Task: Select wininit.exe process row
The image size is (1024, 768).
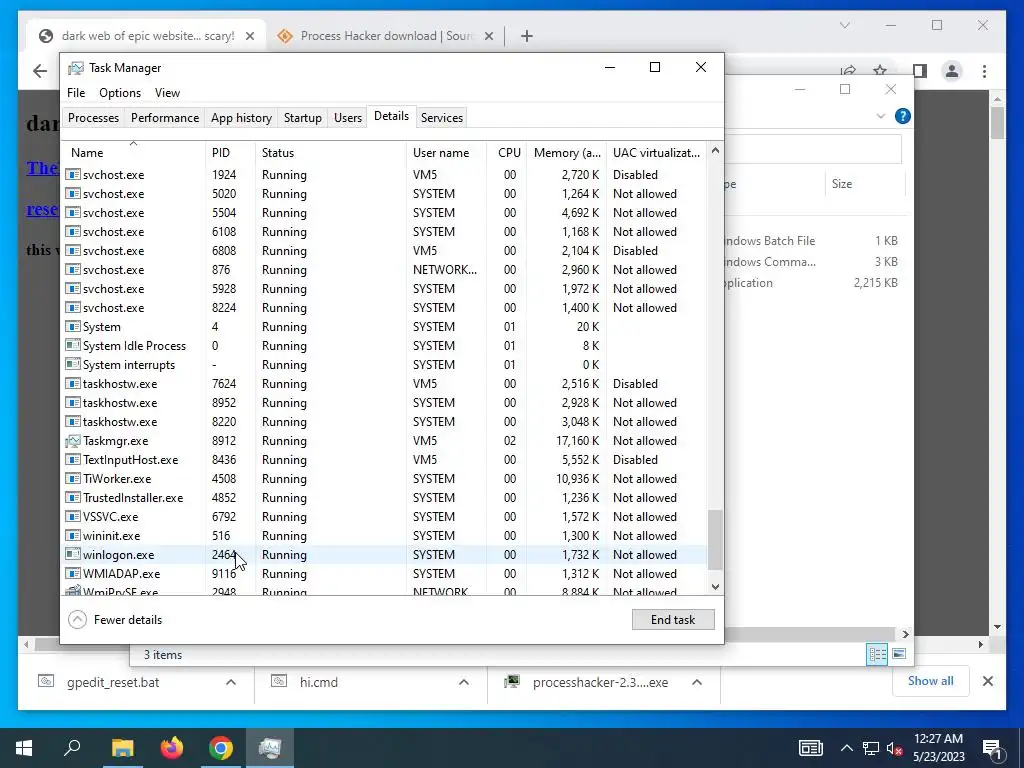Action: [x=384, y=536]
